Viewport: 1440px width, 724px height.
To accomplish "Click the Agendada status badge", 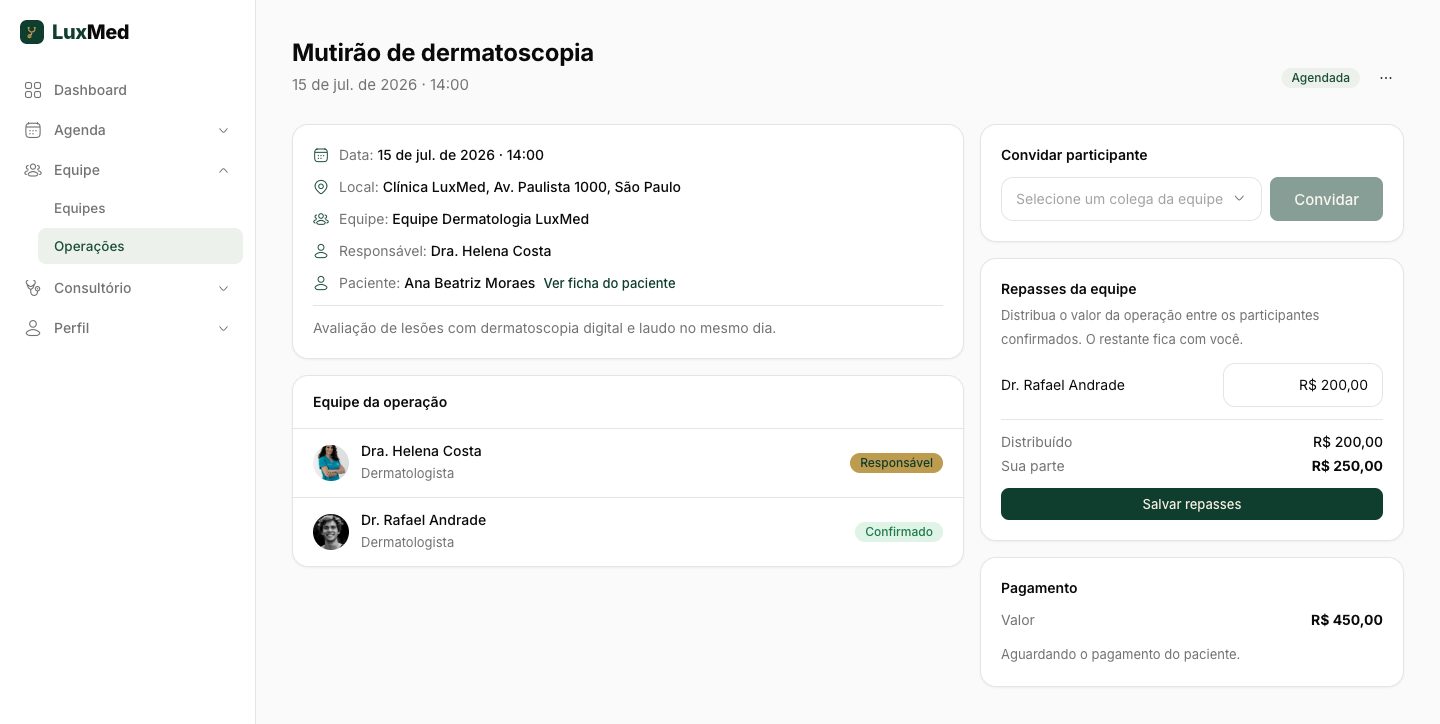I will pos(1320,78).
